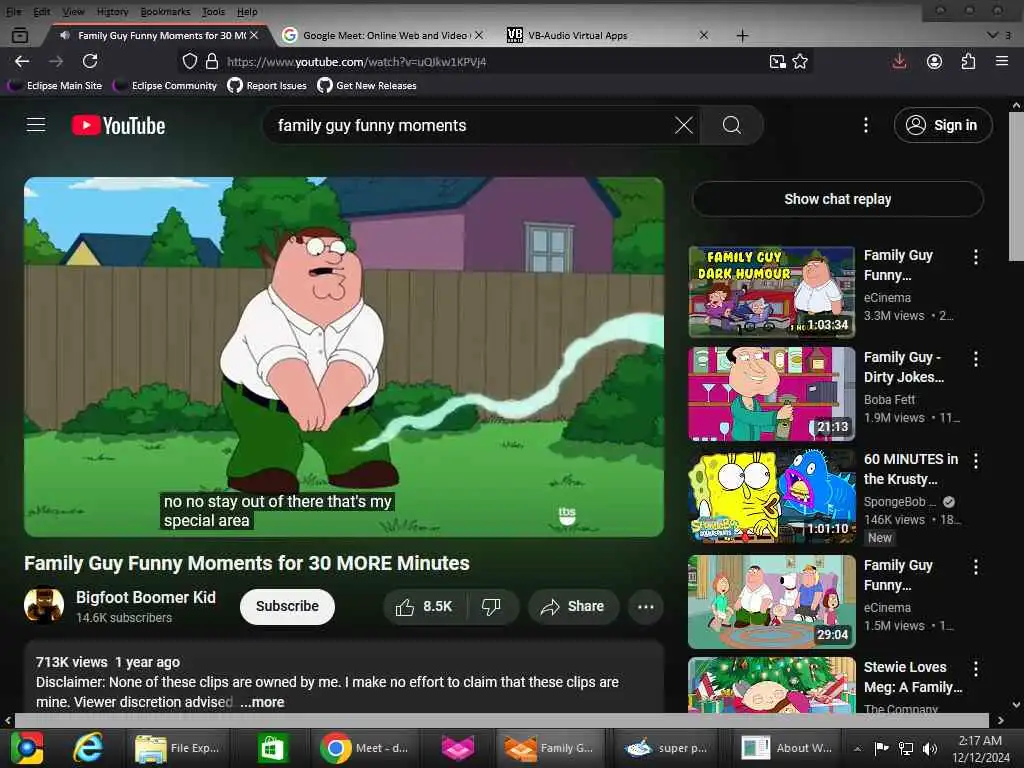
Task: Open Internet Explorer from taskbar
Action: 88,748
